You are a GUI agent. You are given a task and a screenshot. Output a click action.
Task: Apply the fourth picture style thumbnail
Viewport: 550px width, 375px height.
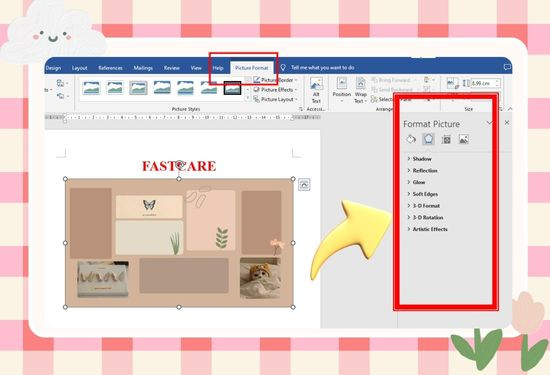tap(162, 88)
